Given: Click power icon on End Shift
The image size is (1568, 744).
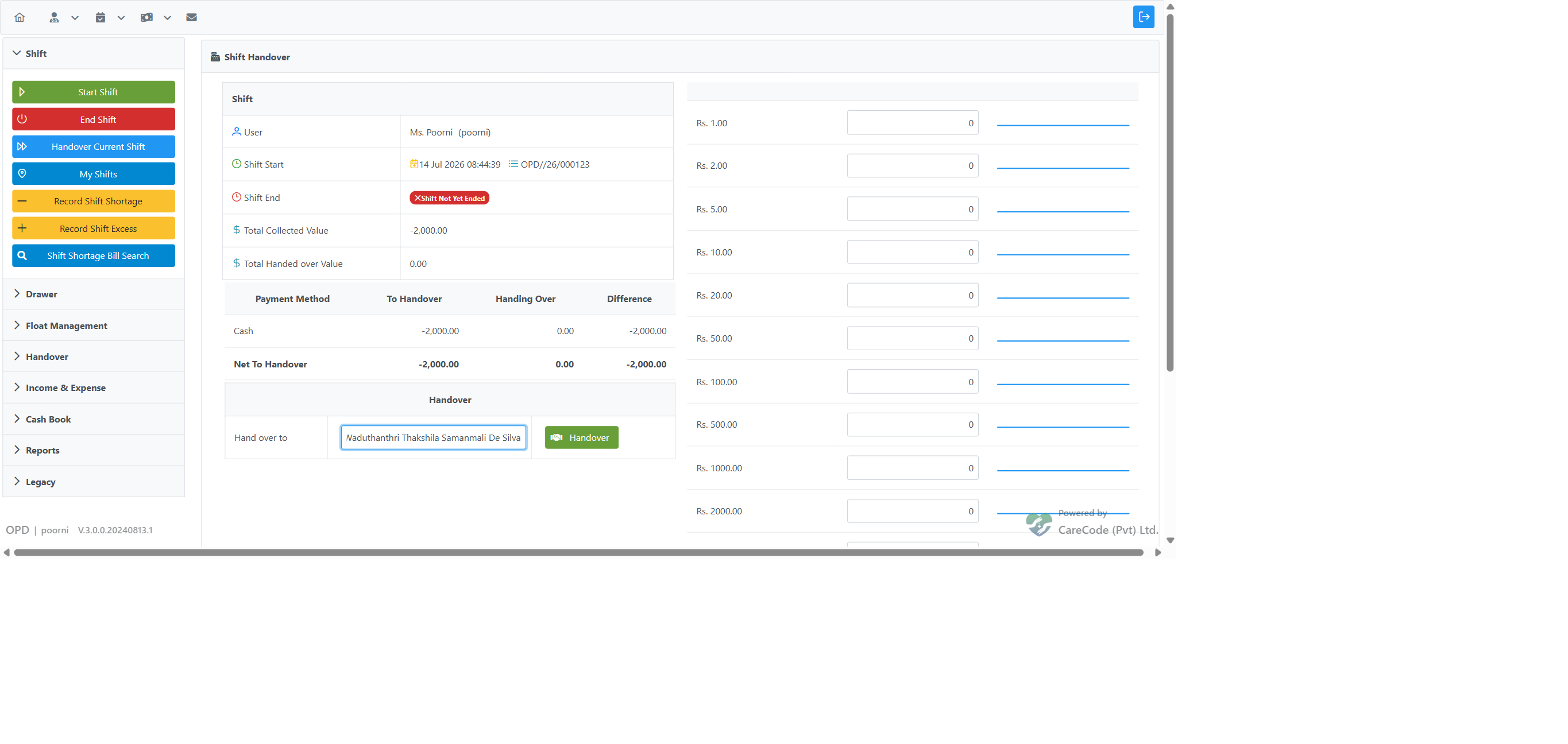Looking at the screenshot, I should 22,119.
